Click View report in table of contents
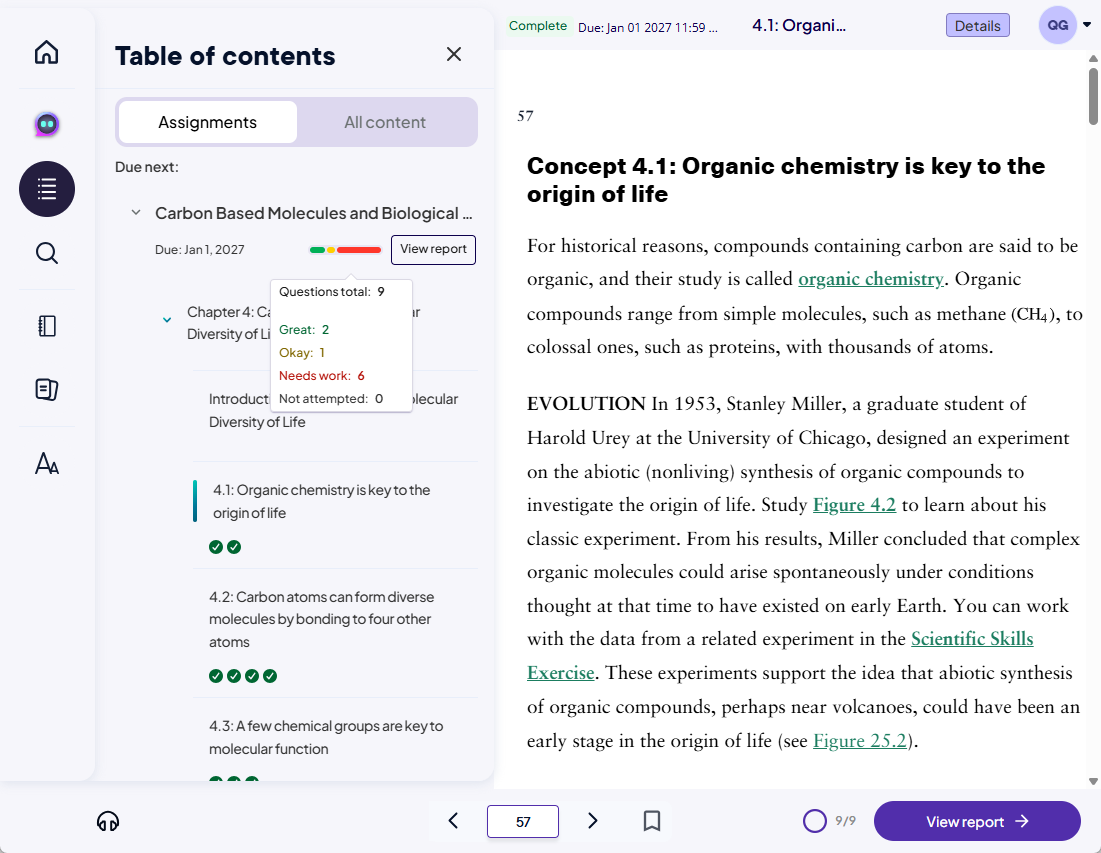The height and width of the screenshot is (853, 1101). [433, 249]
